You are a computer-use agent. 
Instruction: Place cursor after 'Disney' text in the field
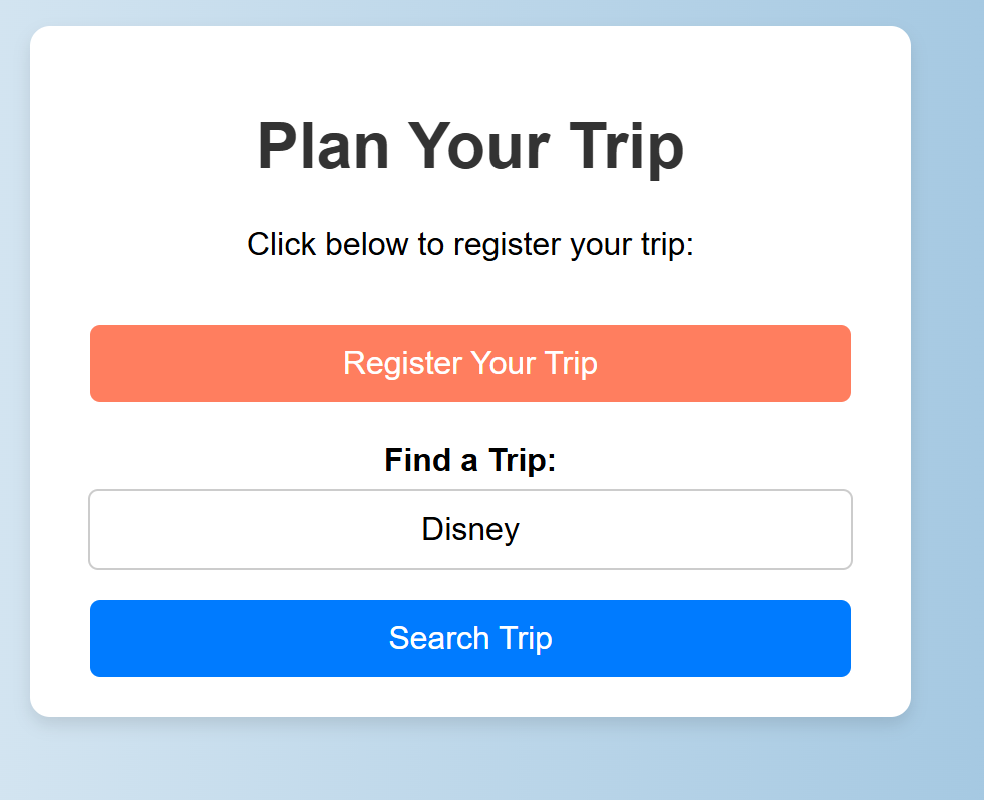tap(521, 530)
